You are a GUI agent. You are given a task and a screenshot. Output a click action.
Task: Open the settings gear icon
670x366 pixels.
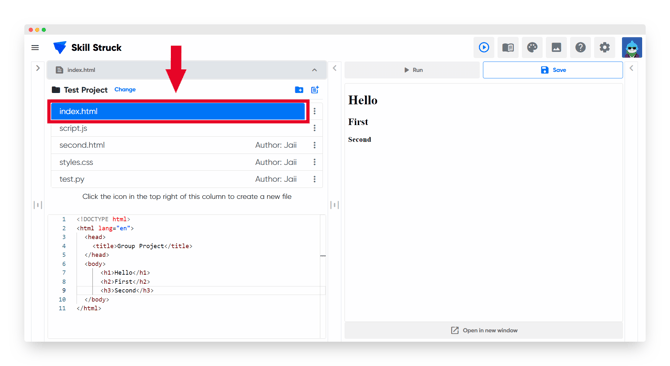click(605, 47)
